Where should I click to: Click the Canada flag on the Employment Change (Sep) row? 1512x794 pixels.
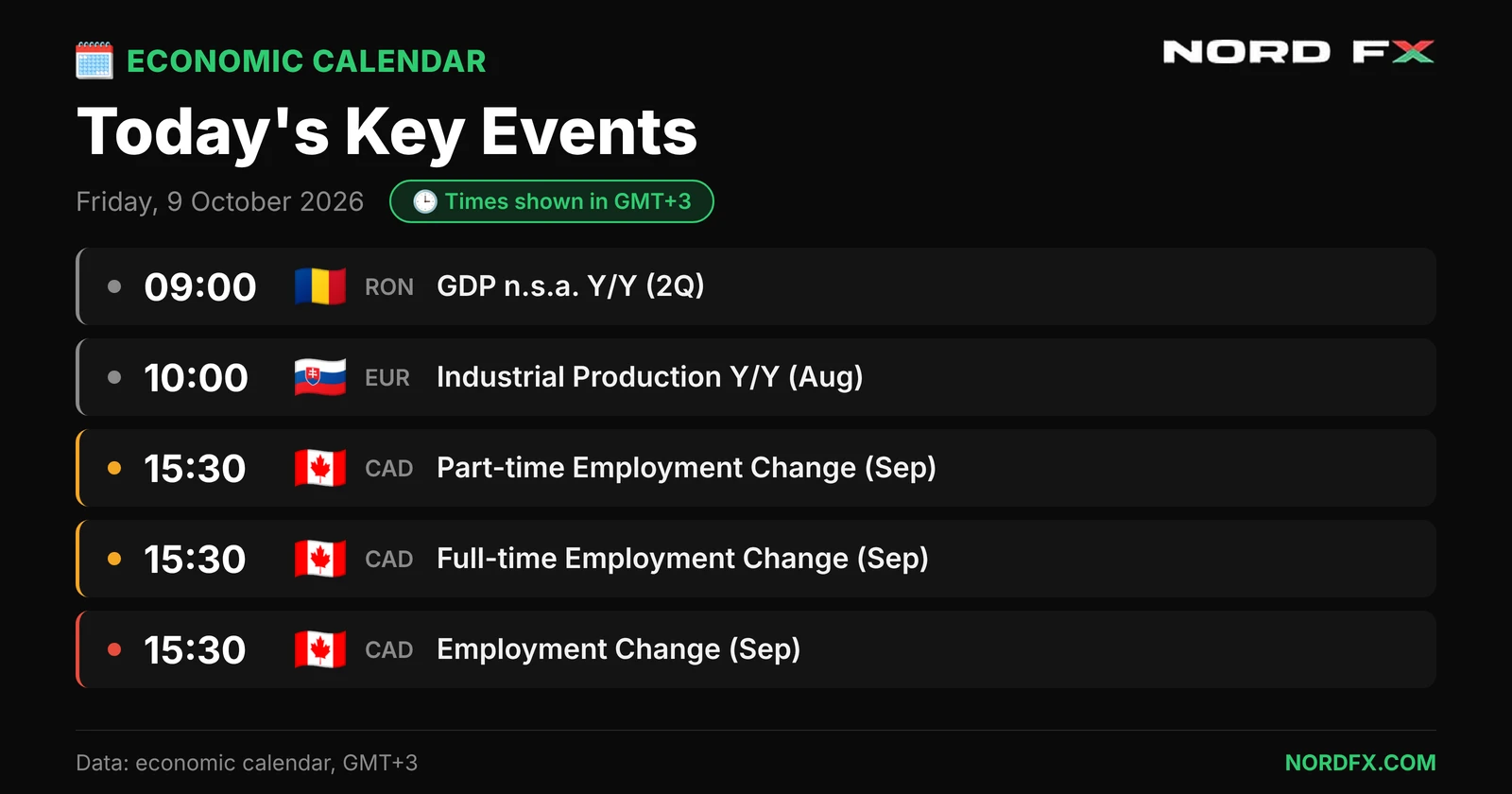[319, 649]
